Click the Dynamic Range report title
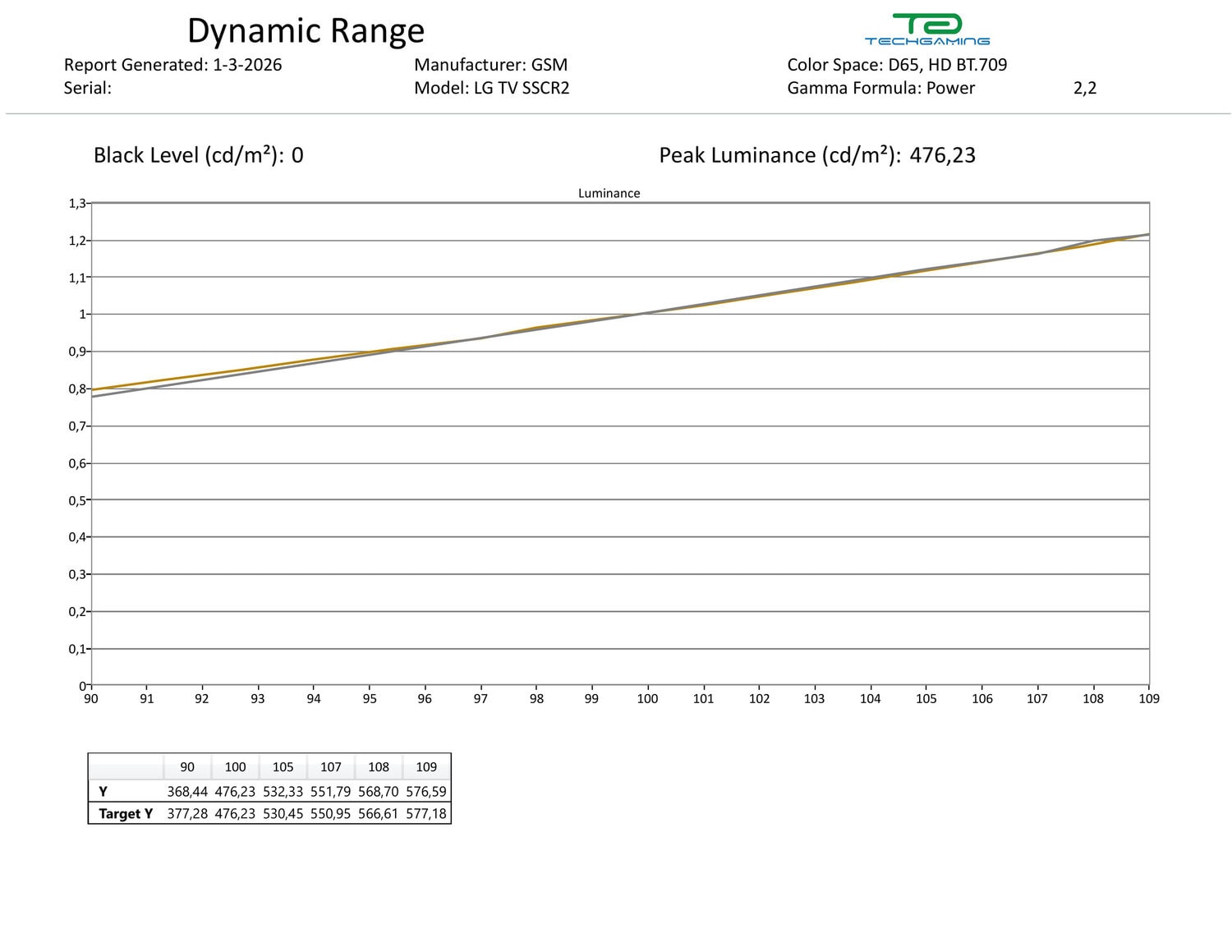The height and width of the screenshot is (952, 1232). tap(306, 30)
